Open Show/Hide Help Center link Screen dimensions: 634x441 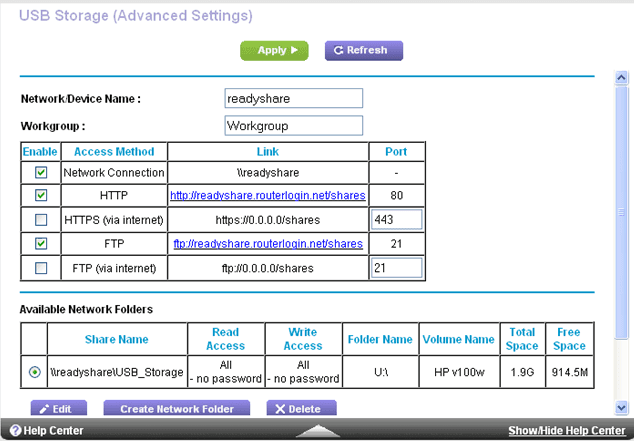click(x=566, y=431)
